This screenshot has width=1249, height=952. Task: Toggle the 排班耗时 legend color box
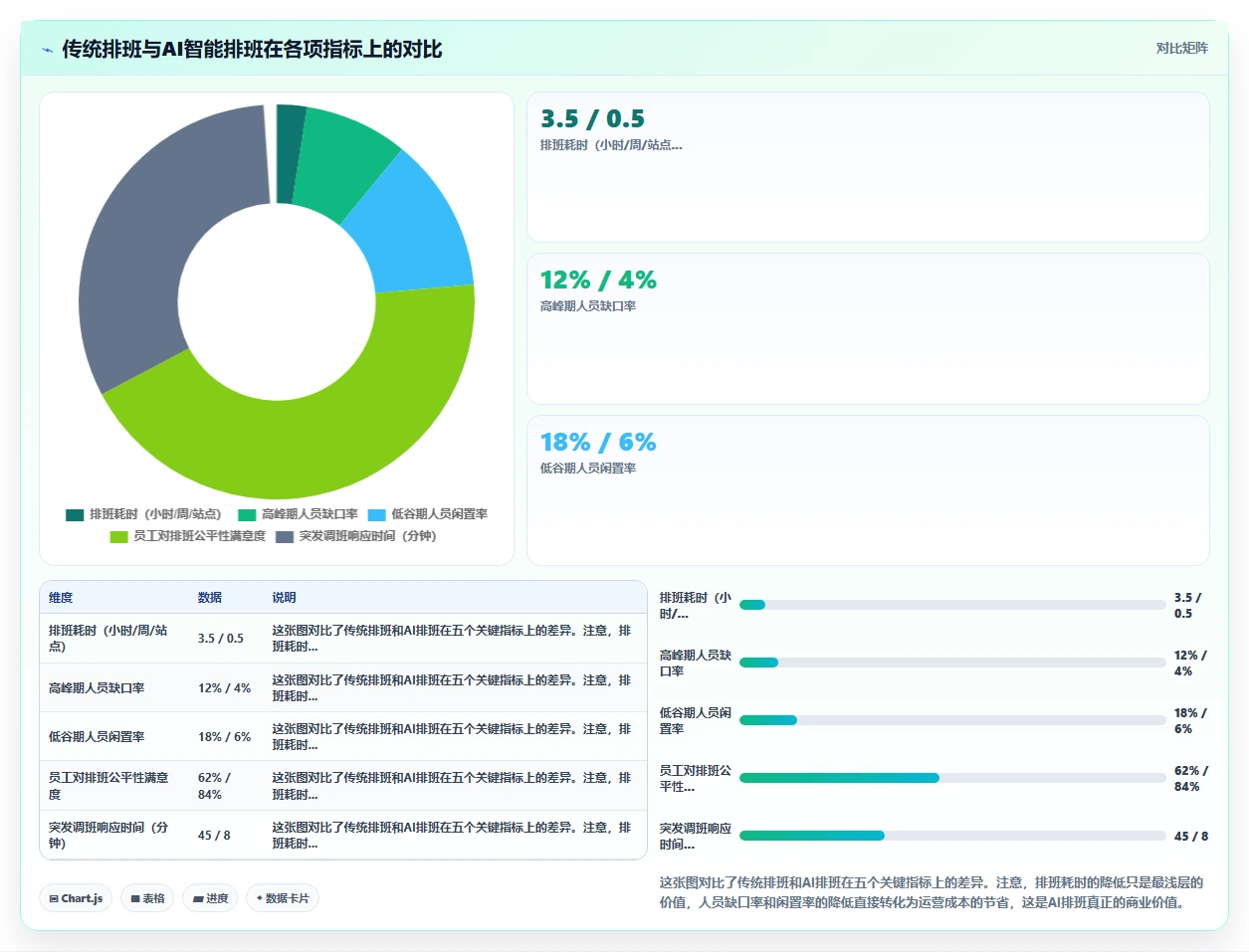(75, 514)
